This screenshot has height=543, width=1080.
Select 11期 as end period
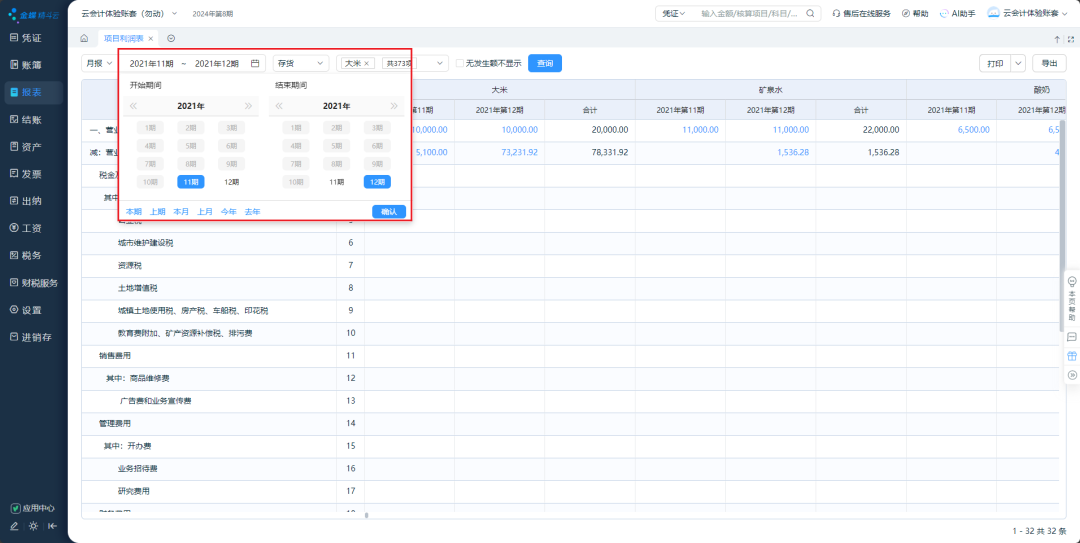336,182
